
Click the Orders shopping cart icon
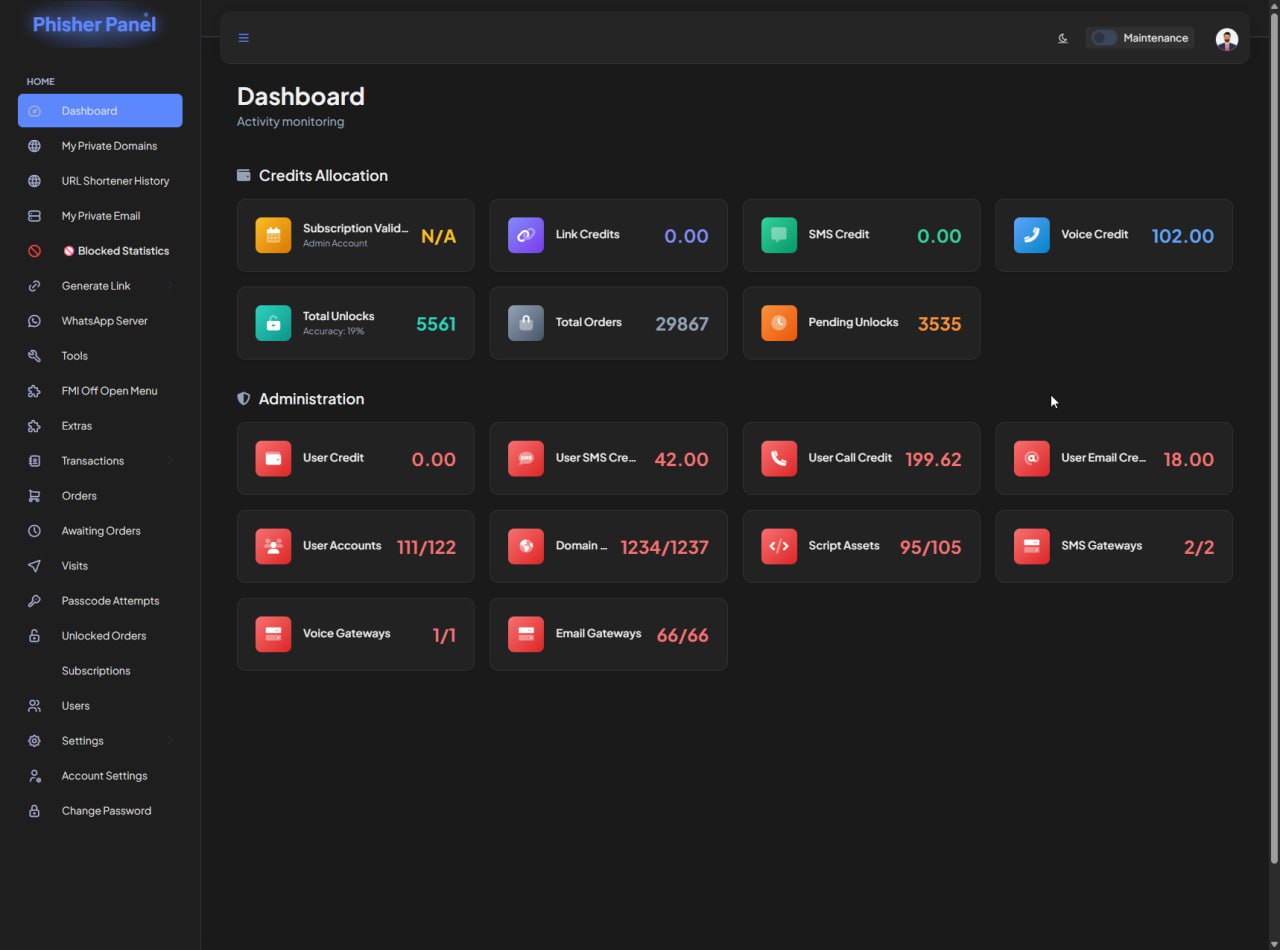tap(34, 496)
